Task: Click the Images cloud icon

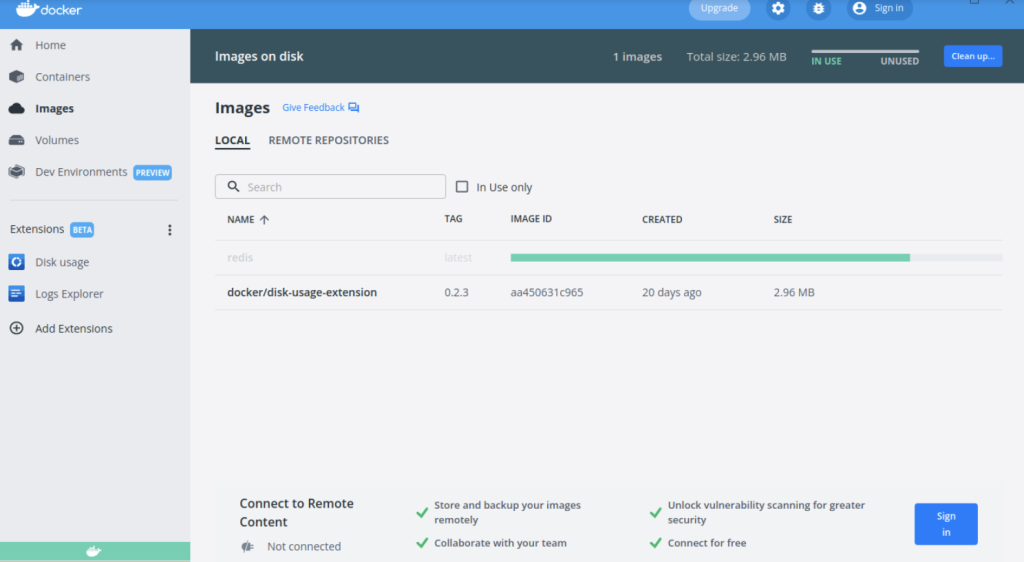Action: pyautogui.click(x=16, y=108)
